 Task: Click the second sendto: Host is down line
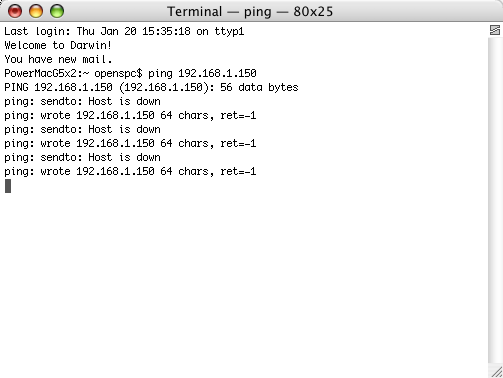click(x=82, y=129)
